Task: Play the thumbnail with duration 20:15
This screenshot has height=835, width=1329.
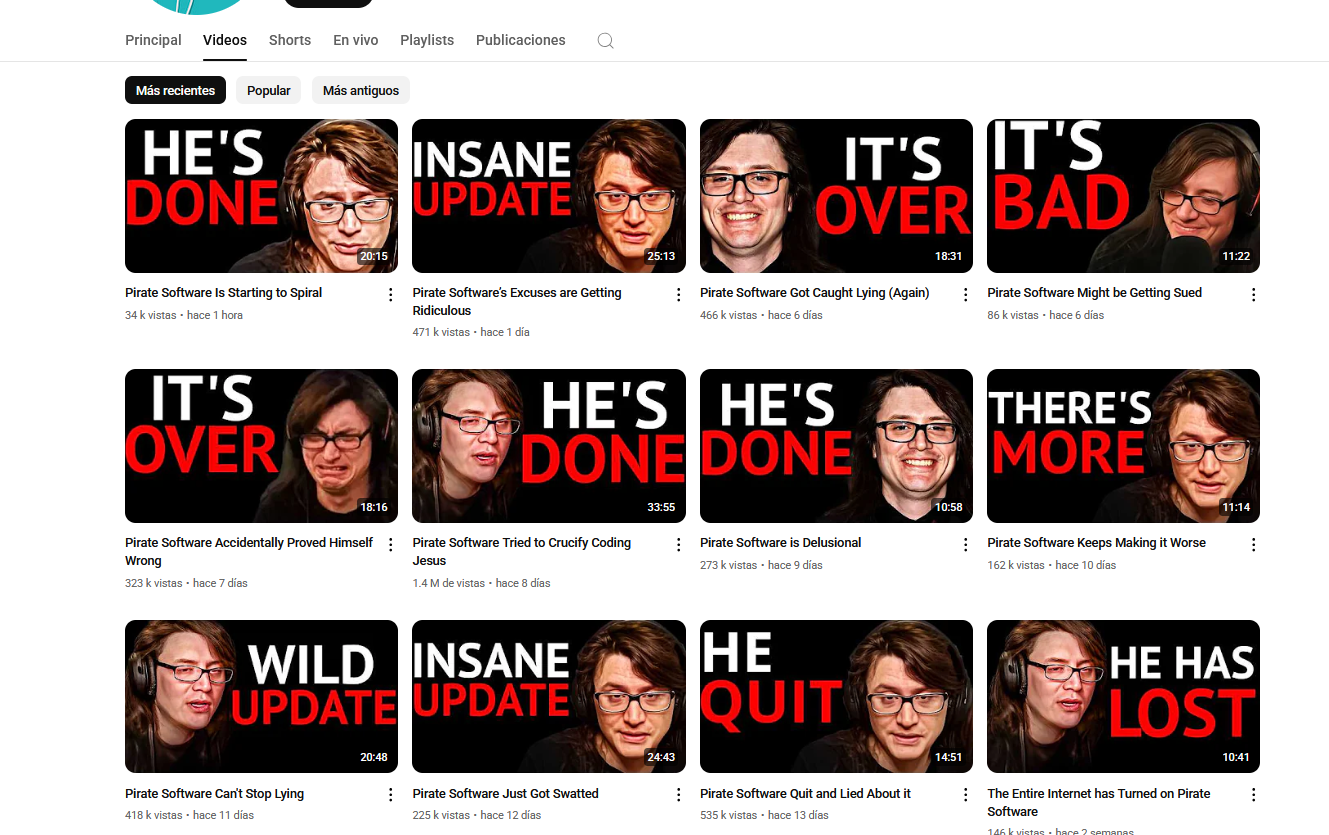Action: [x=261, y=196]
